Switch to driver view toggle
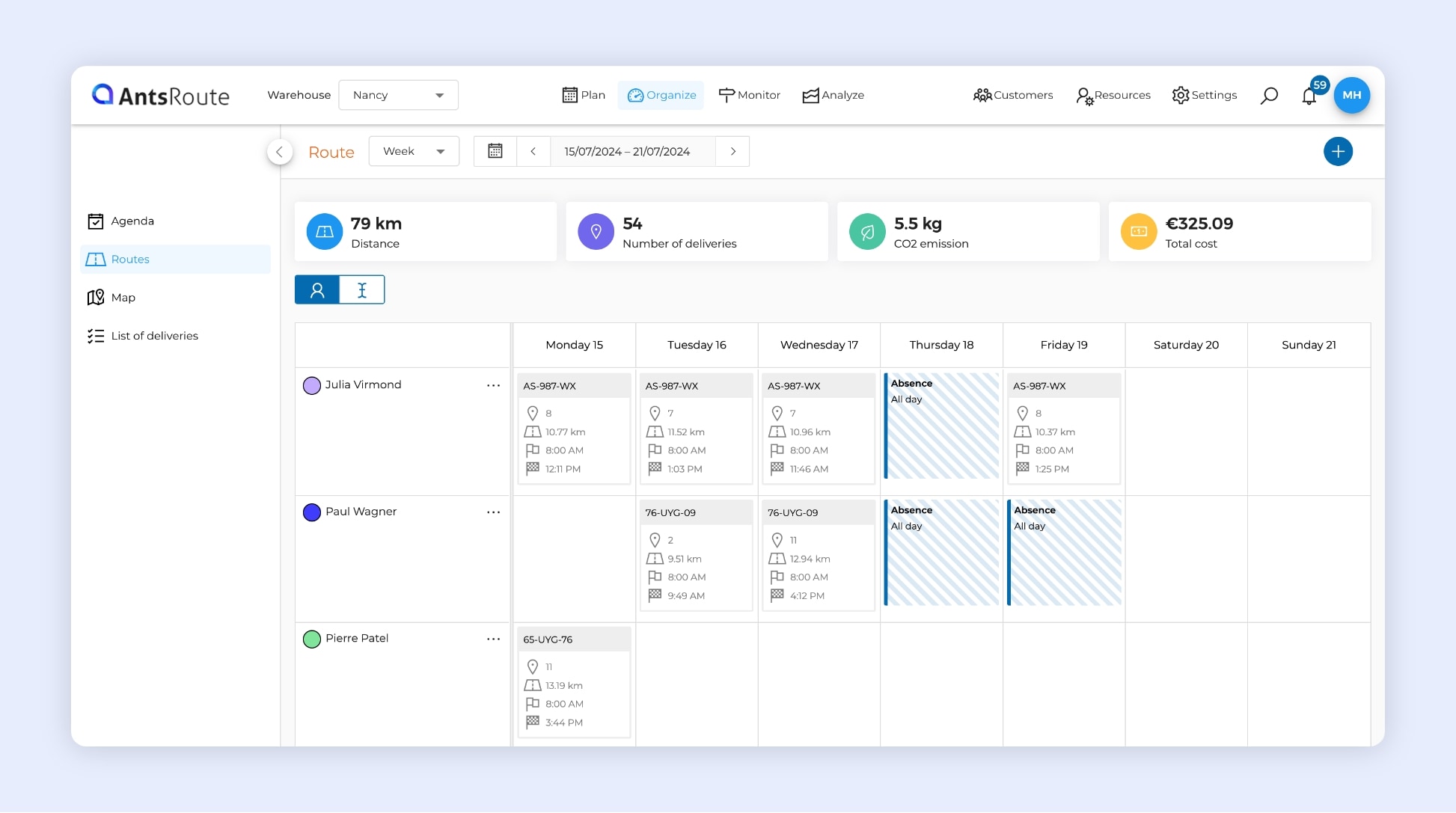This screenshot has width=1456, height=813. coord(317,290)
